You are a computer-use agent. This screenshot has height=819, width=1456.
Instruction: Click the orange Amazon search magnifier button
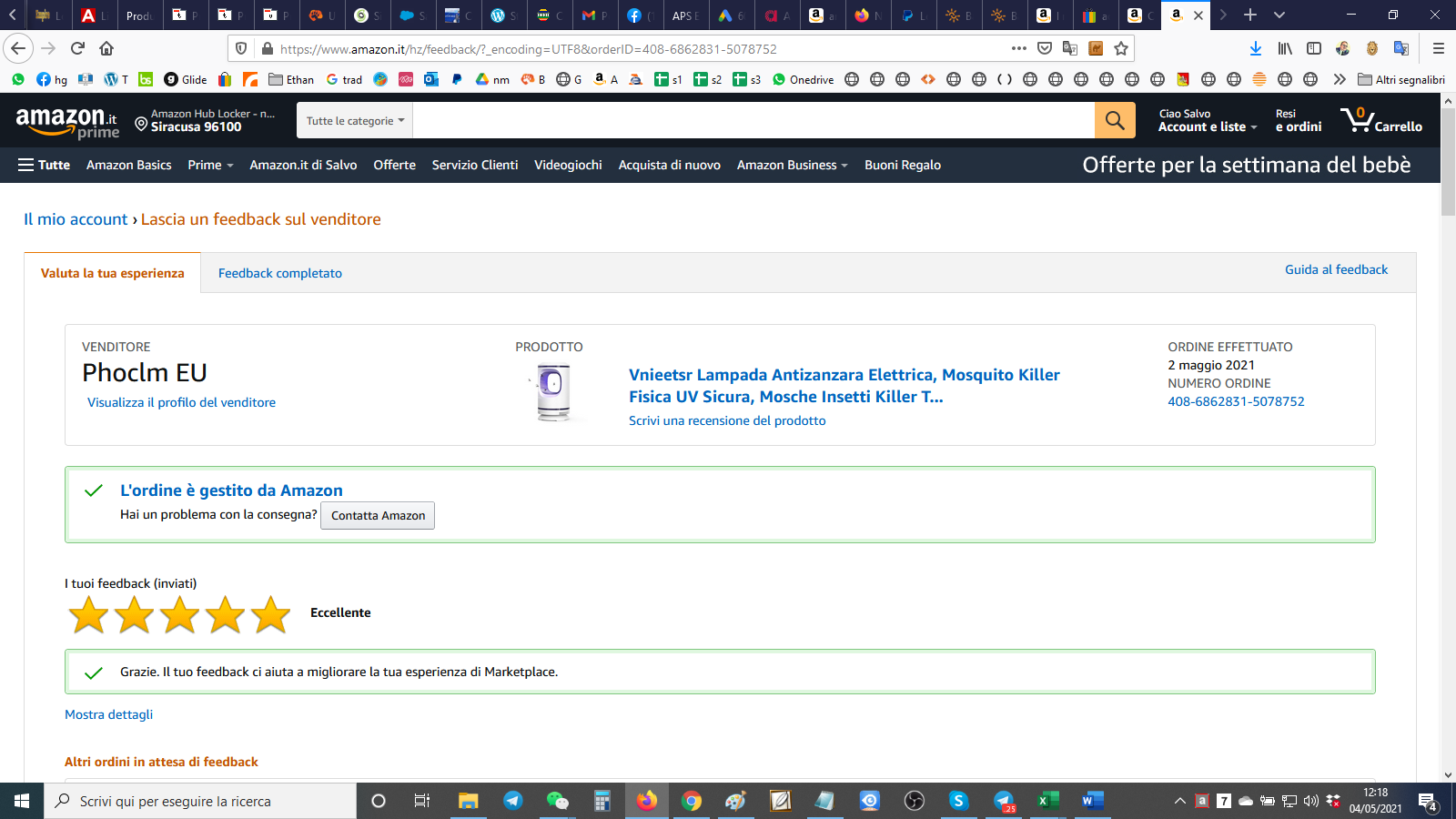coord(1115,120)
